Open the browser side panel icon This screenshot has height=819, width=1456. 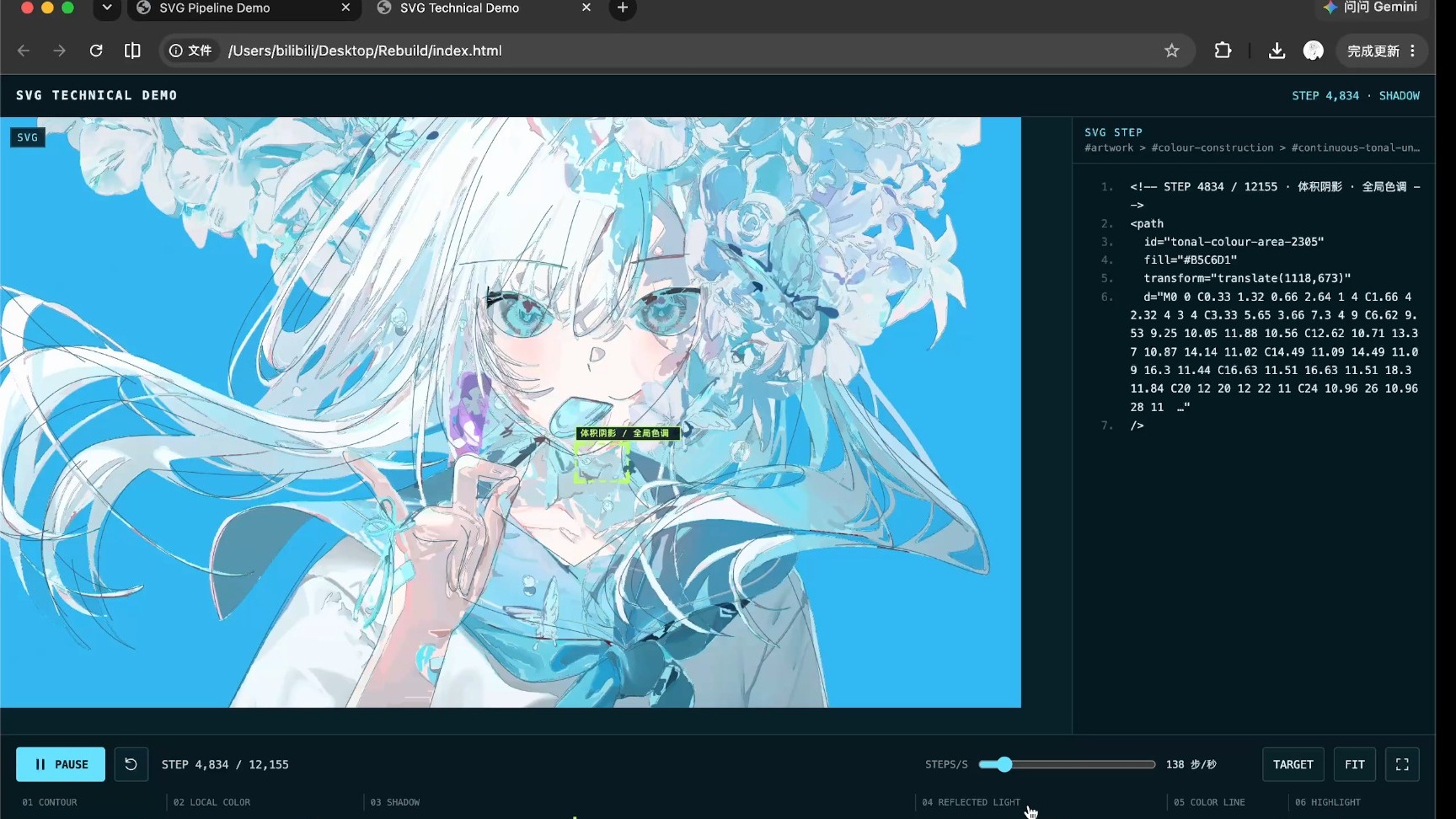click(132, 51)
